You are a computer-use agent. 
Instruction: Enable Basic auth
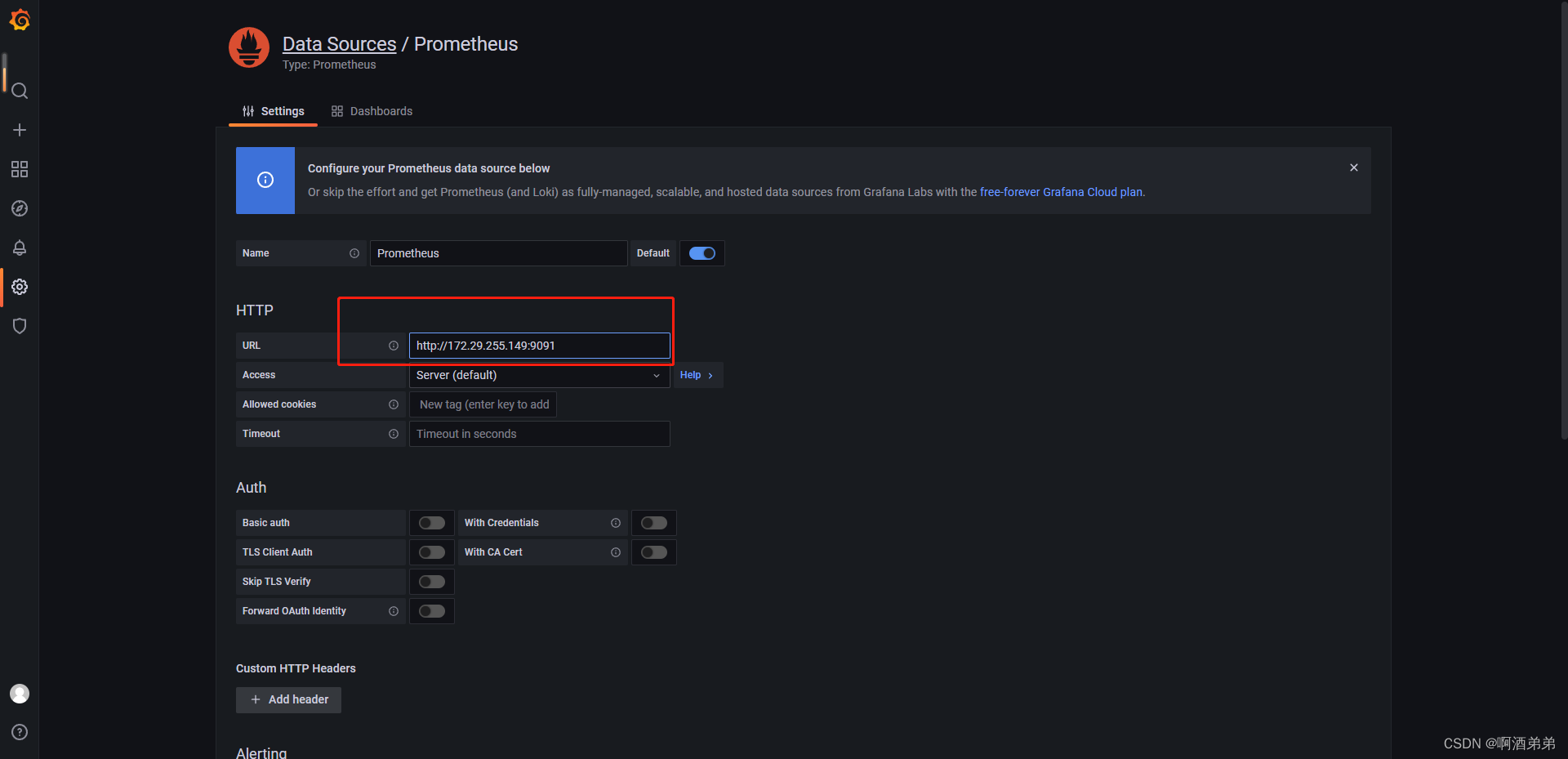tap(431, 523)
